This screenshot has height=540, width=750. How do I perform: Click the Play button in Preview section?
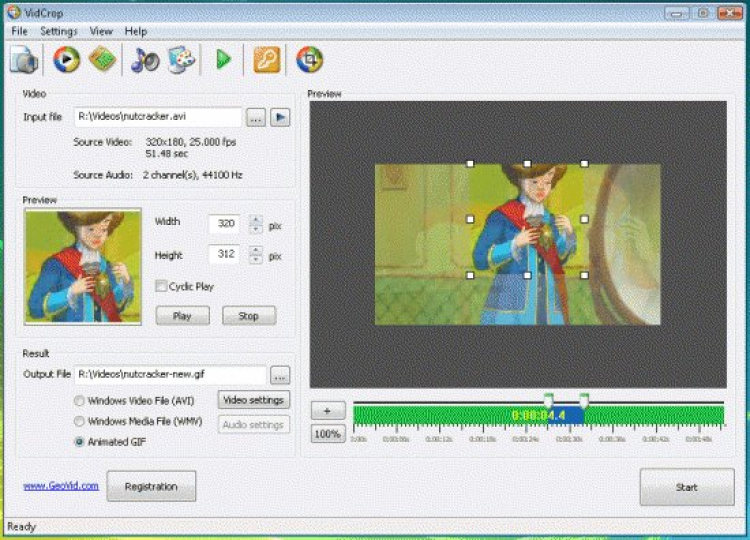182,316
